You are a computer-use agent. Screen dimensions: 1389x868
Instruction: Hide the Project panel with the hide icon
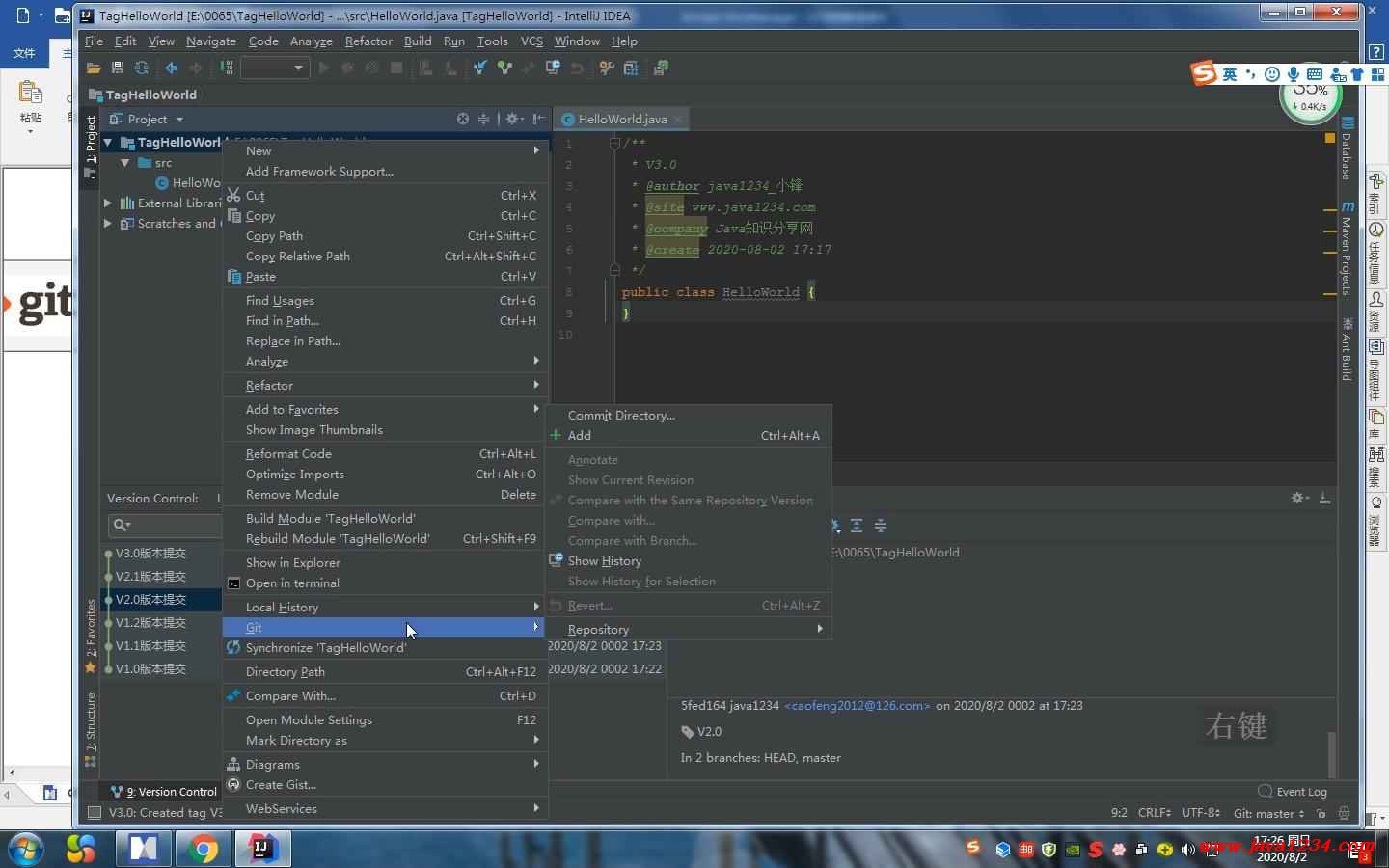pos(538,119)
